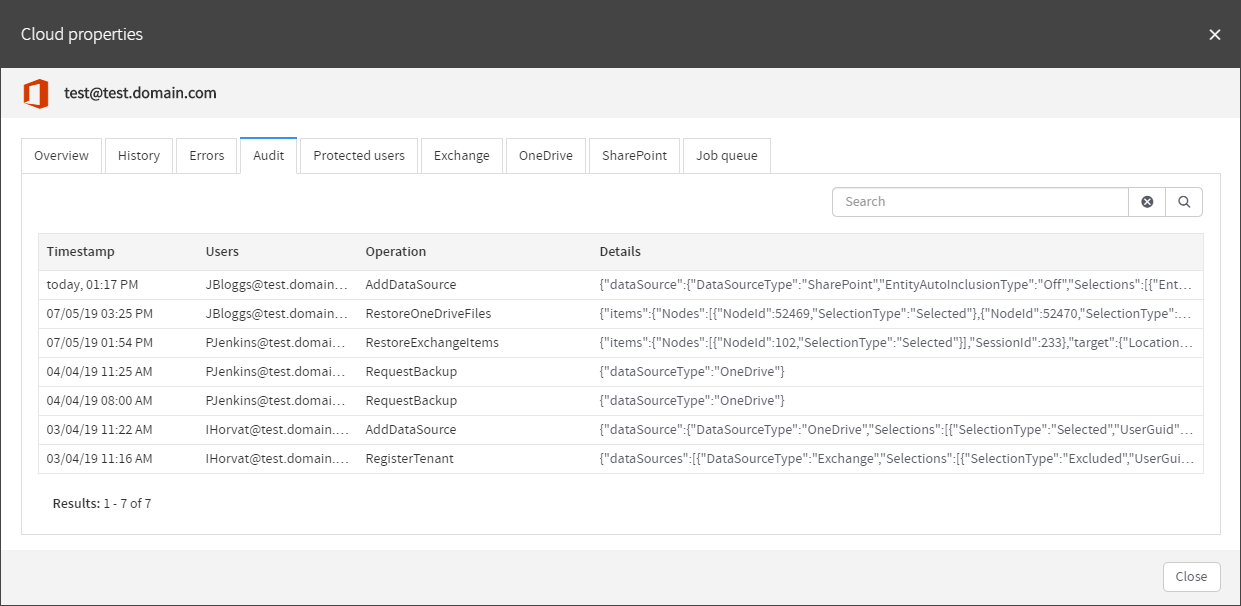This screenshot has height=606, width=1241.
Task: Sort by the Timestamp column header
Action: pyautogui.click(x=81, y=252)
